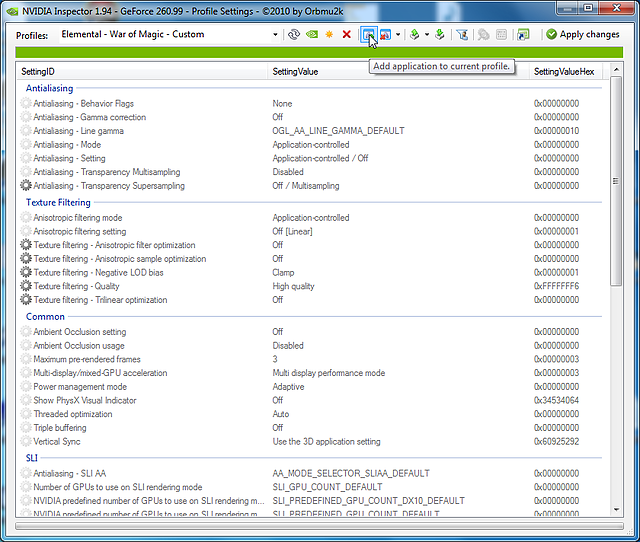Click the refresh profile settings icon
Image resolution: width=640 pixels, height=542 pixels.
tap(293, 35)
